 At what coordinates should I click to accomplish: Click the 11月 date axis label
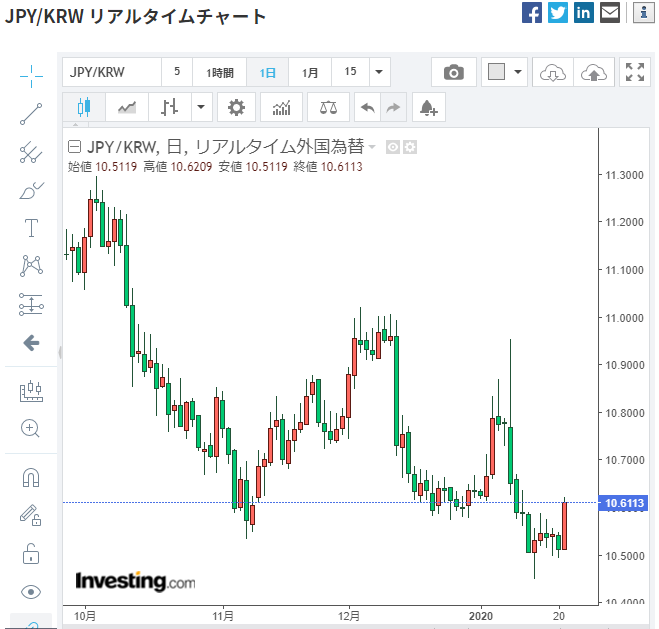coord(223,616)
